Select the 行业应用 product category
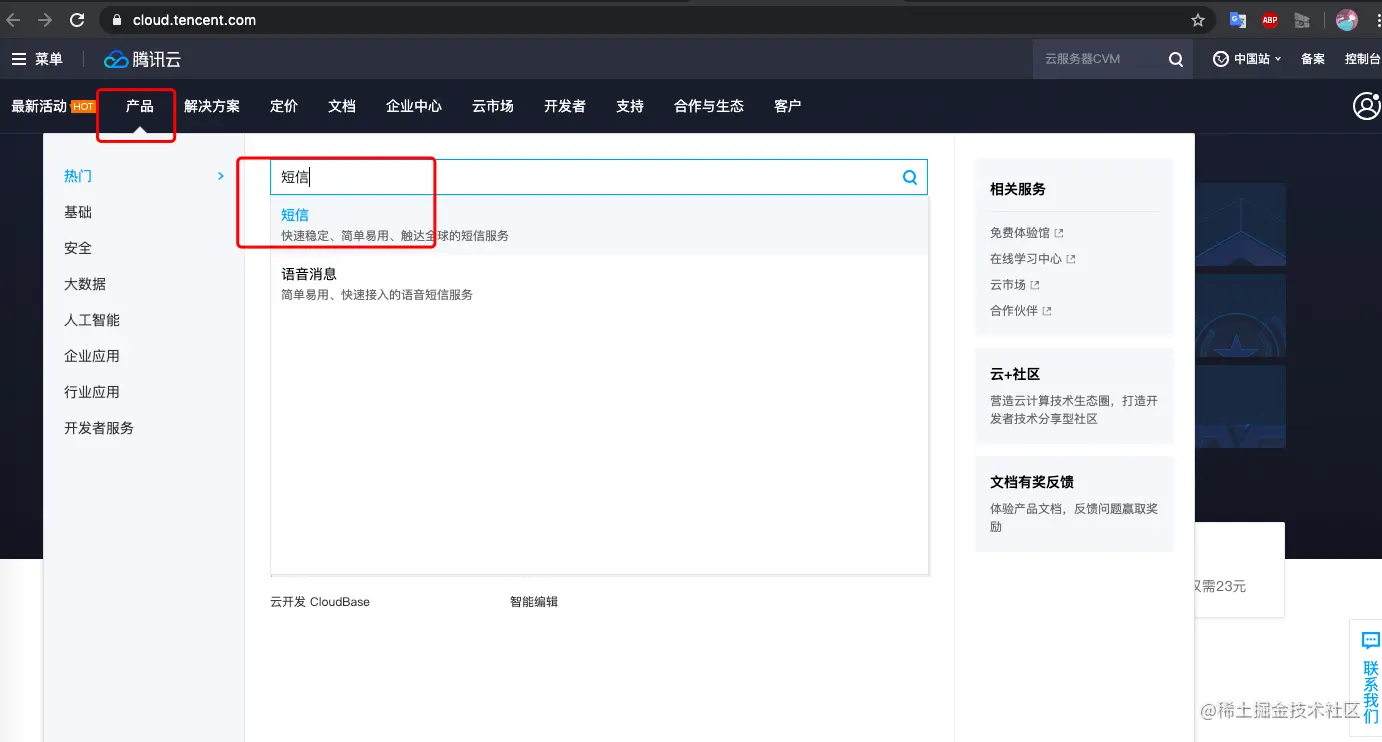 coord(92,392)
